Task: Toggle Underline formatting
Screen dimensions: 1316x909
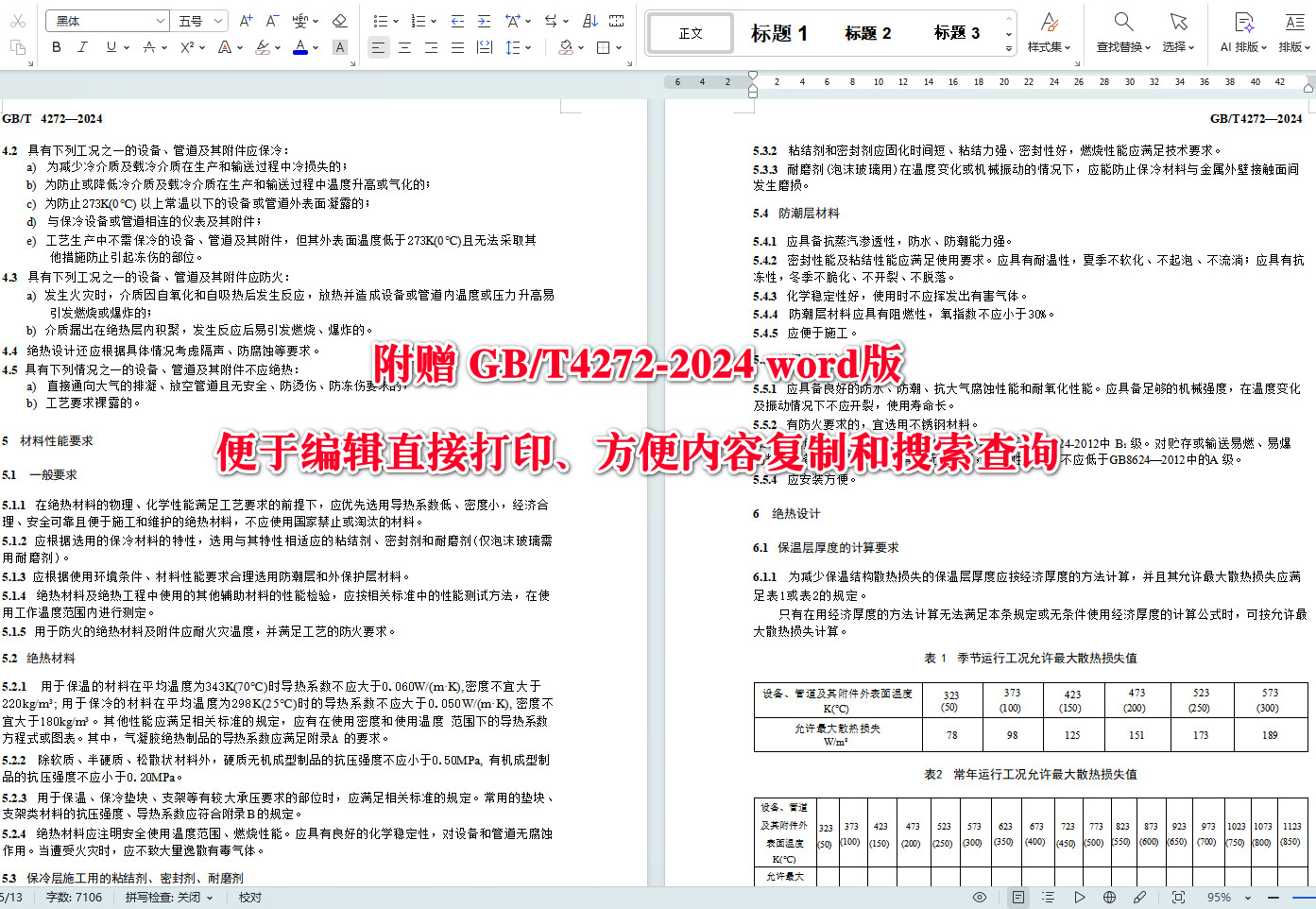Action: pyautogui.click(x=111, y=47)
